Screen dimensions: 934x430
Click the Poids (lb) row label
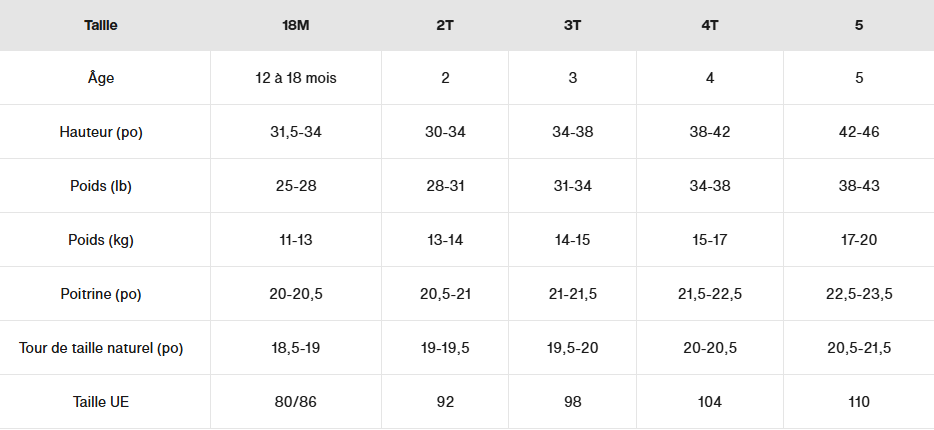tap(101, 186)
